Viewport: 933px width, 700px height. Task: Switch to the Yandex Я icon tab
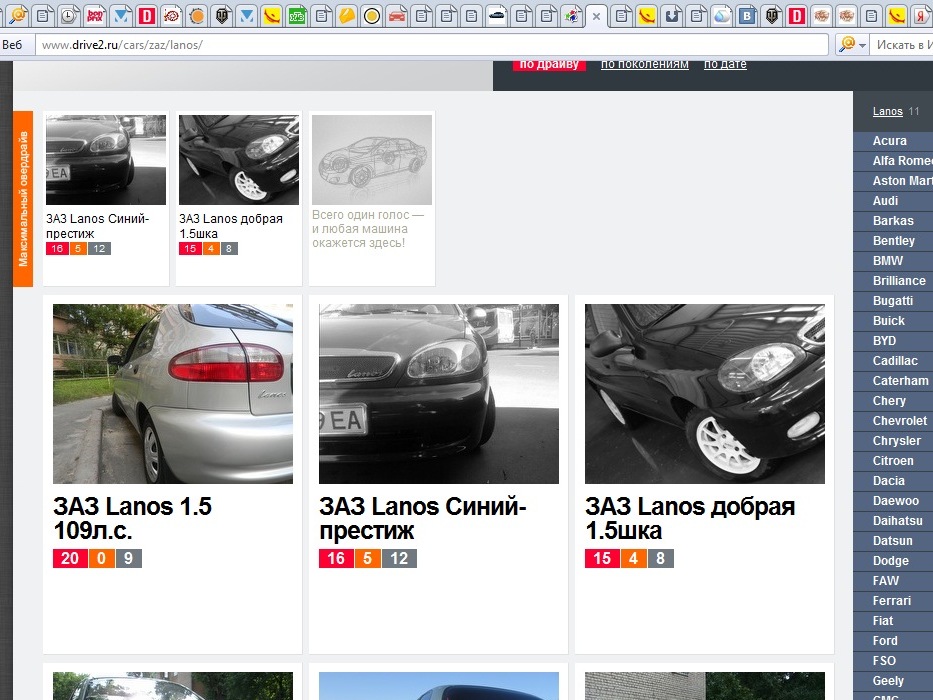tap(921, 15)
